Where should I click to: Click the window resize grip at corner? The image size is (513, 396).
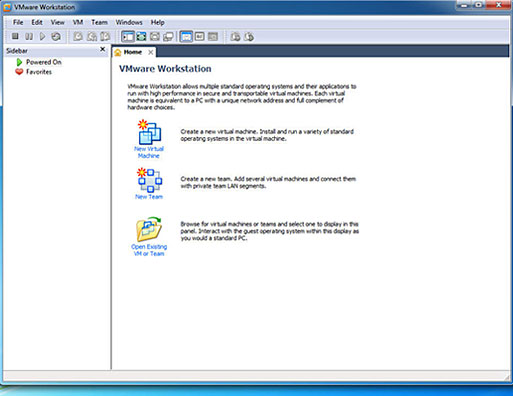507,377
